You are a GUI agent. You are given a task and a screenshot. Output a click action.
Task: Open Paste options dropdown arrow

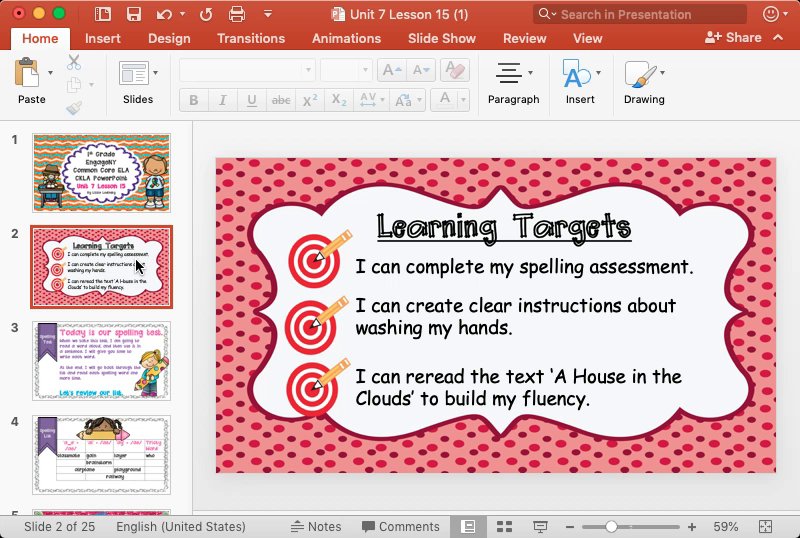[x=50, y=73]
